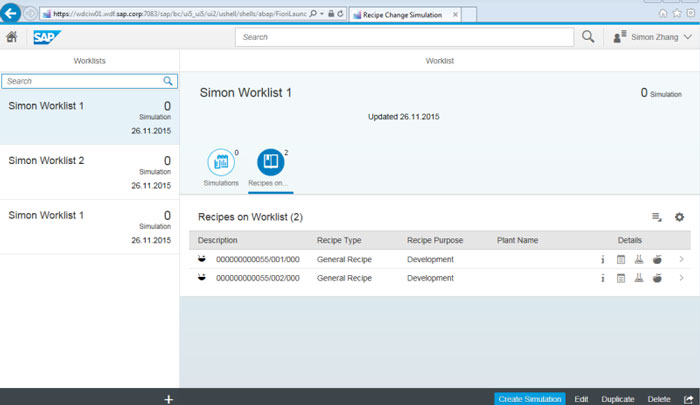This screenshot has width=700, height=405.
Task: Click flask icon for recipe 055/002/000
Action: (x=639, y=278)
